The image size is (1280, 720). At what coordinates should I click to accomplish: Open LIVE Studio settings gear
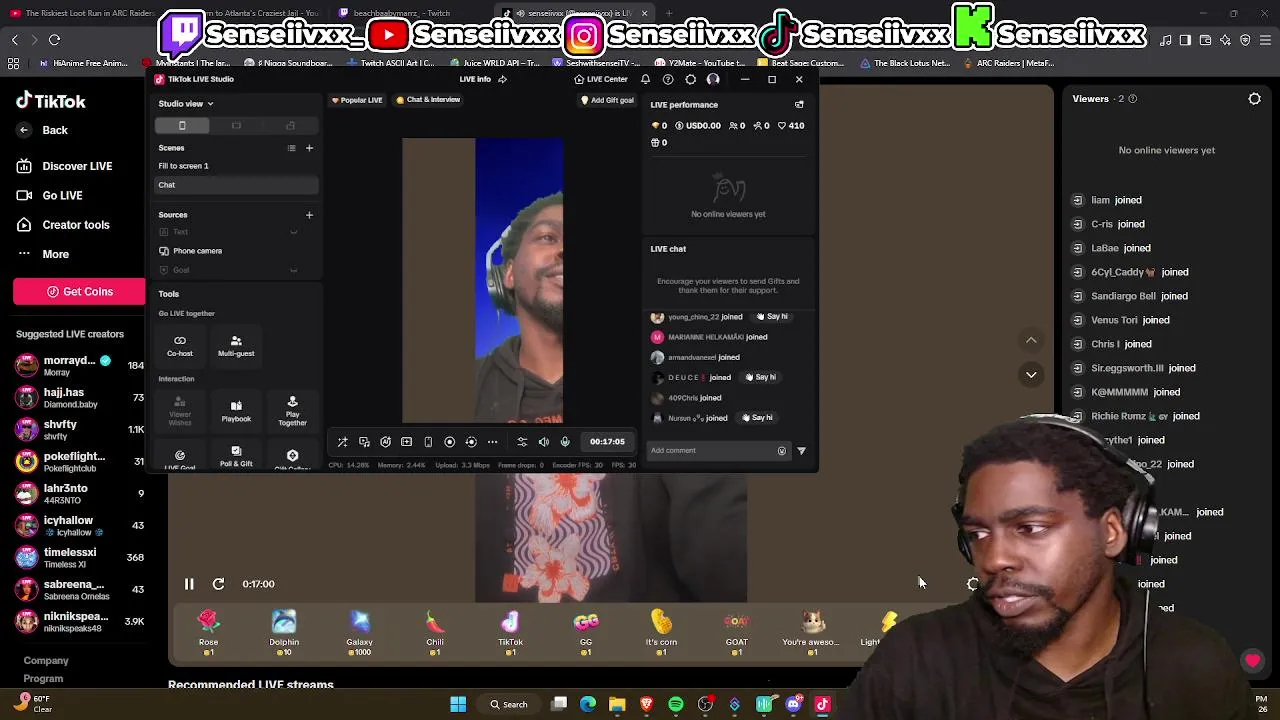(690, 79)
